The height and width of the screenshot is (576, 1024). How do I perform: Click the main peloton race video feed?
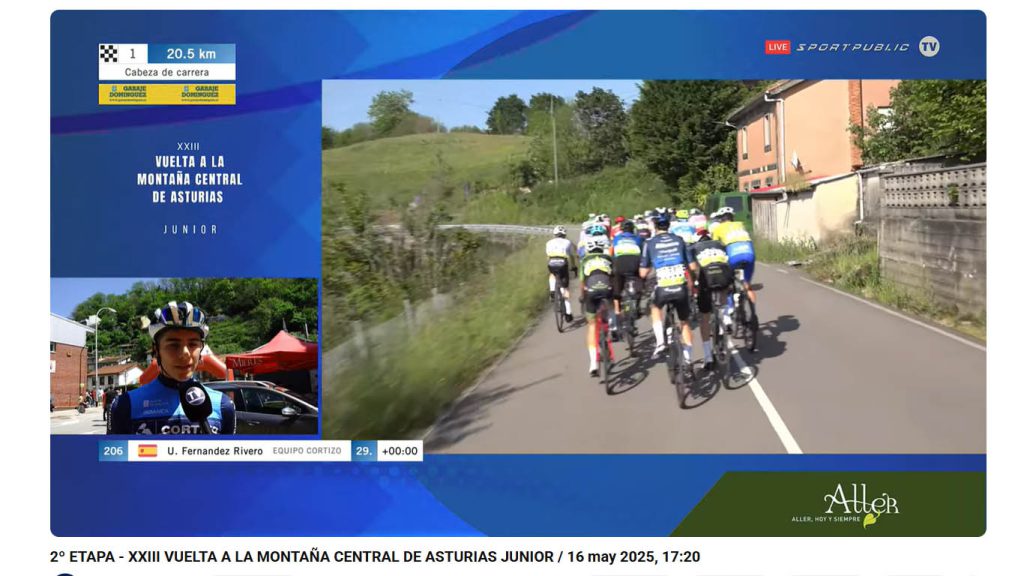654,266
